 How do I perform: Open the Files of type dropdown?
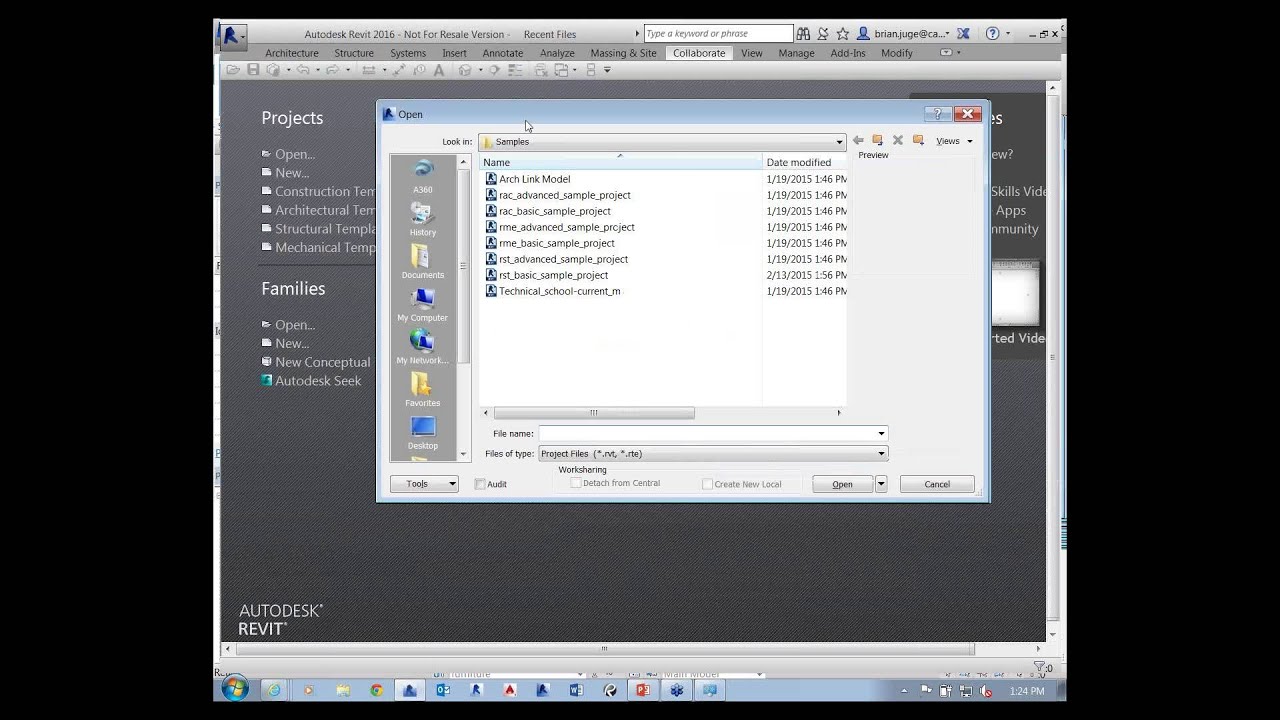click(x=881, y=454)
